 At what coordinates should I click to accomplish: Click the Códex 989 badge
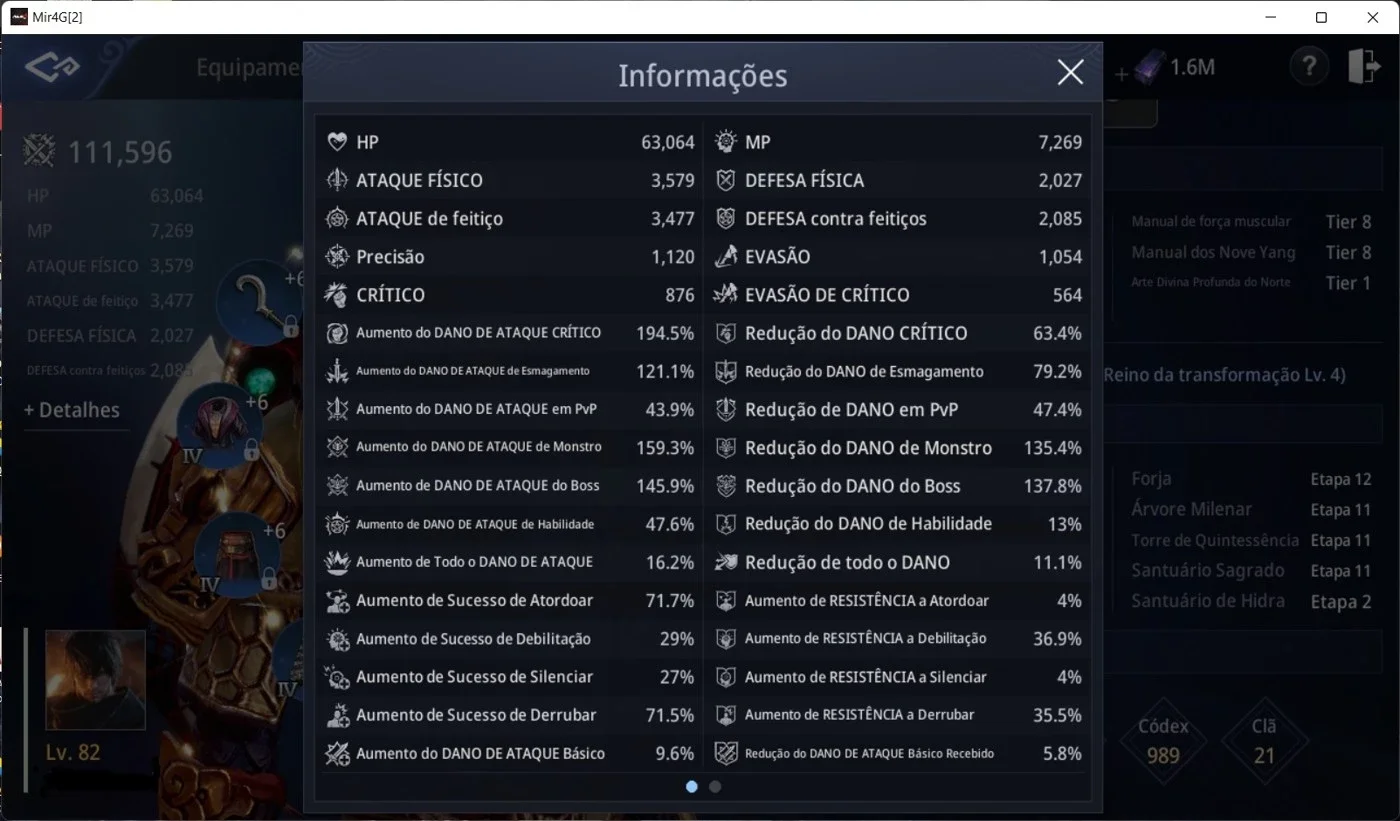click(x=1163, y=740)
